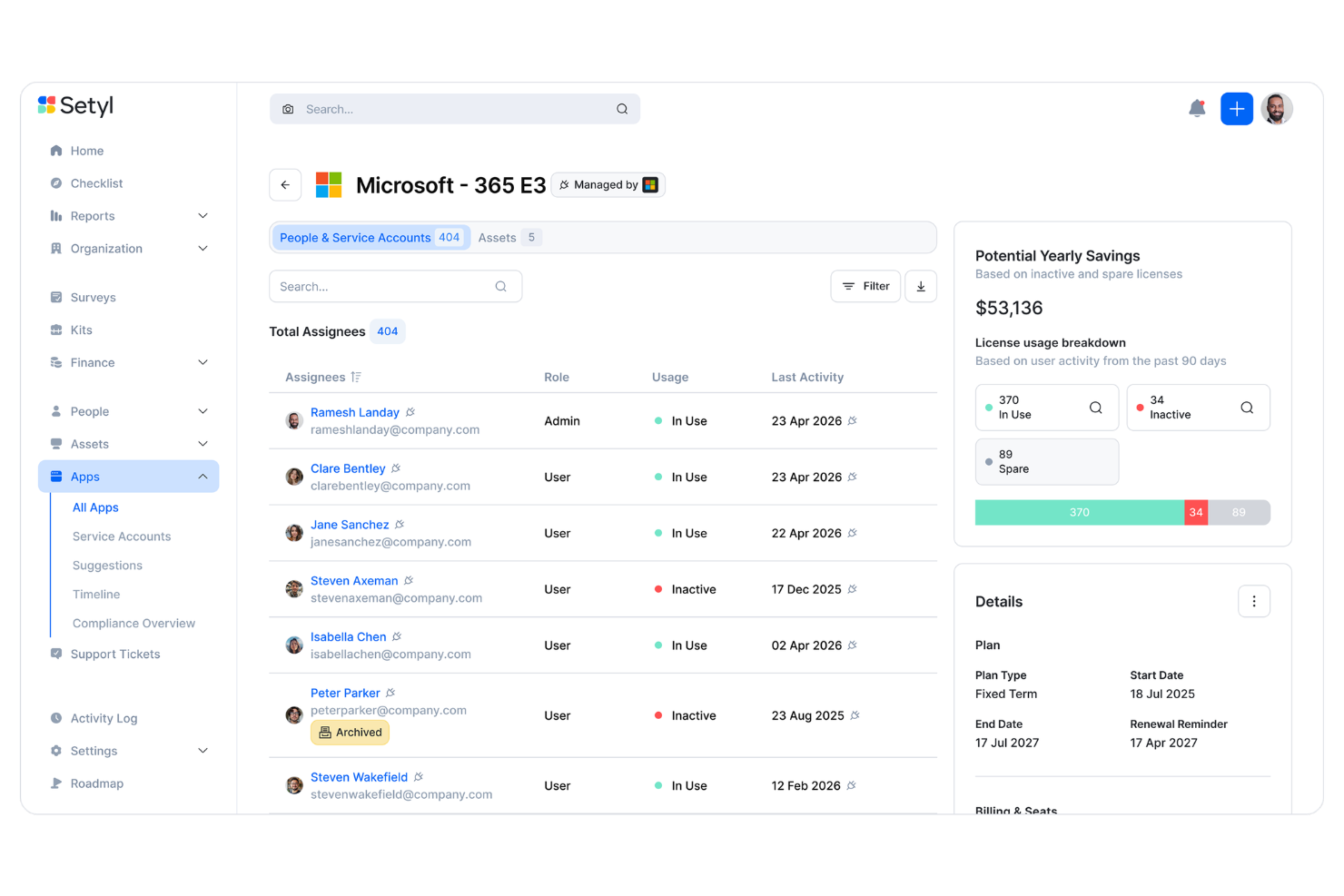Open Isabella Chen's profile link
This screenshot has width=1344, height=896.
point(349,637)
